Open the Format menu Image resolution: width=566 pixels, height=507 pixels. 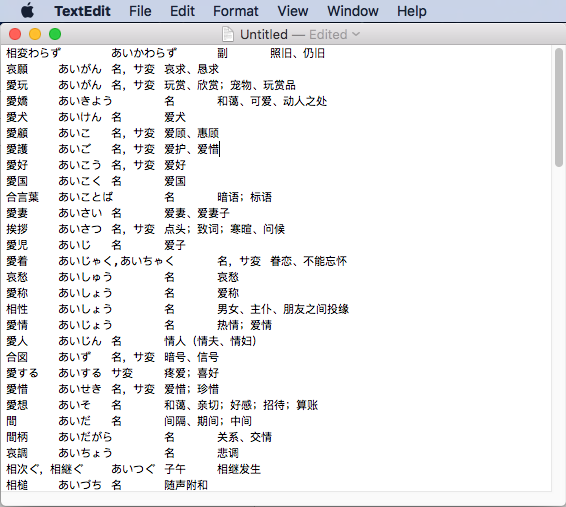click(x=236, y=11)
